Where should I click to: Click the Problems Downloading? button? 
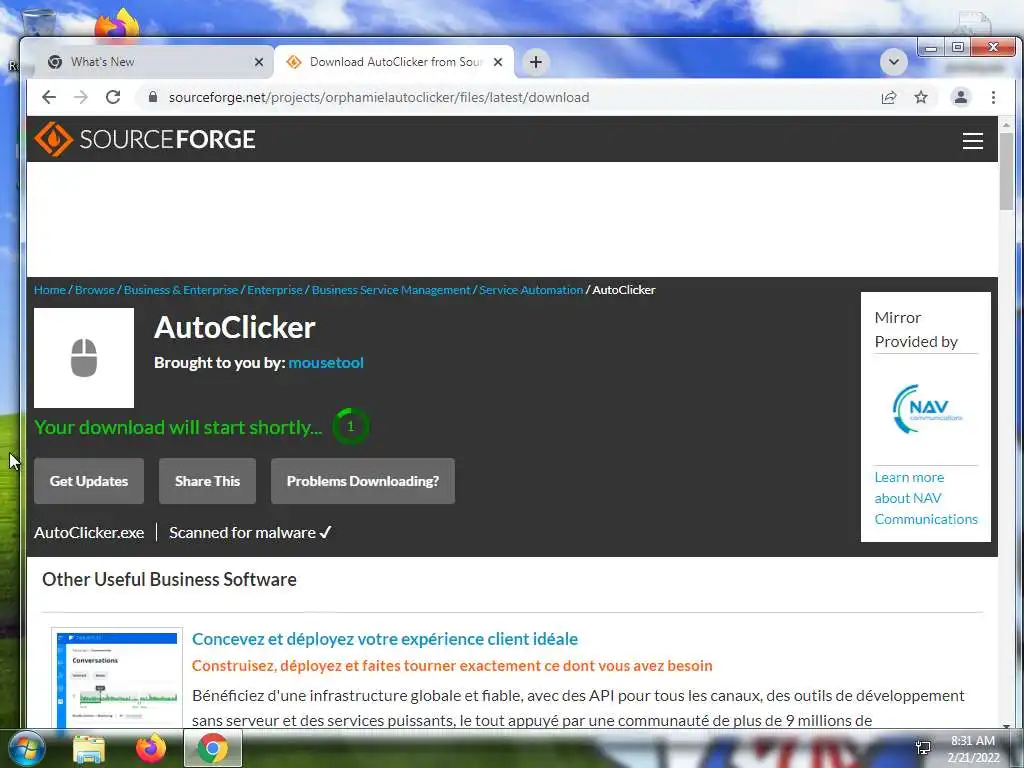[362, 481]
